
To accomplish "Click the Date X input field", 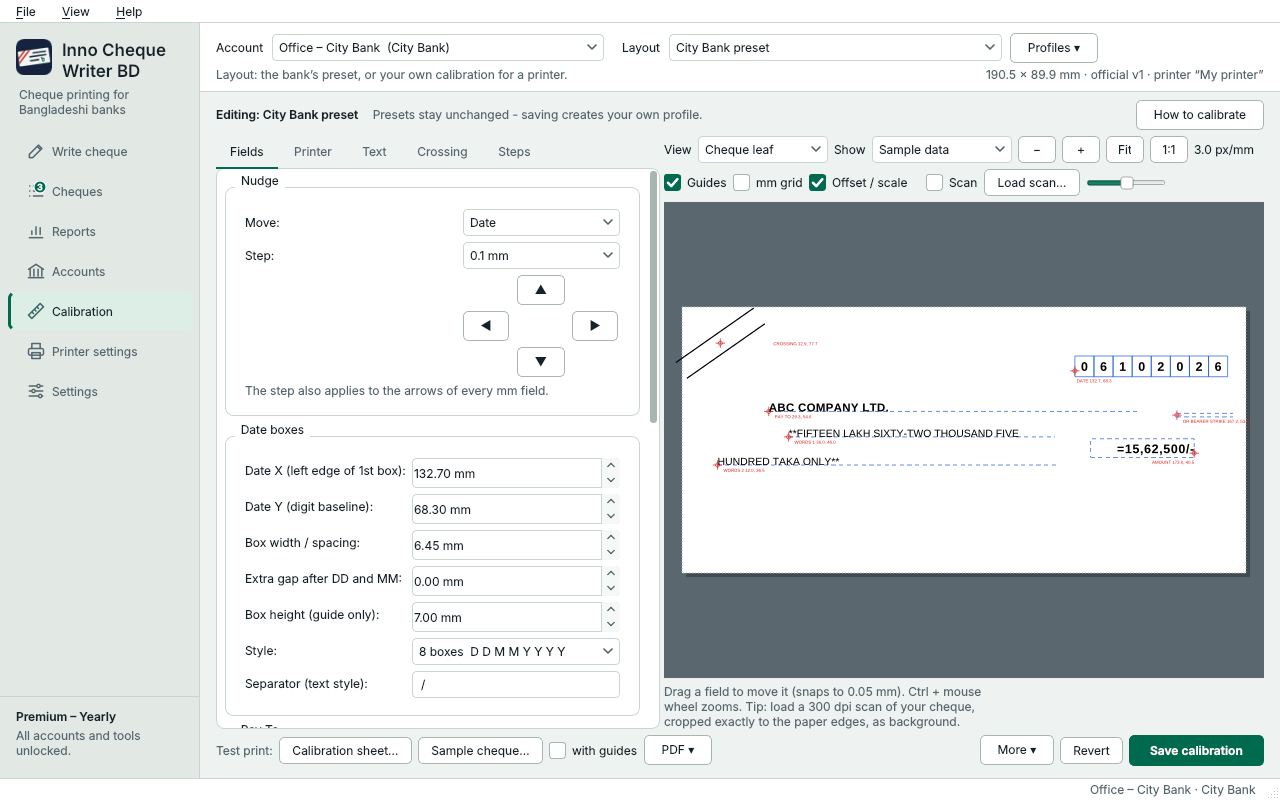I will (x=506, y=474).
